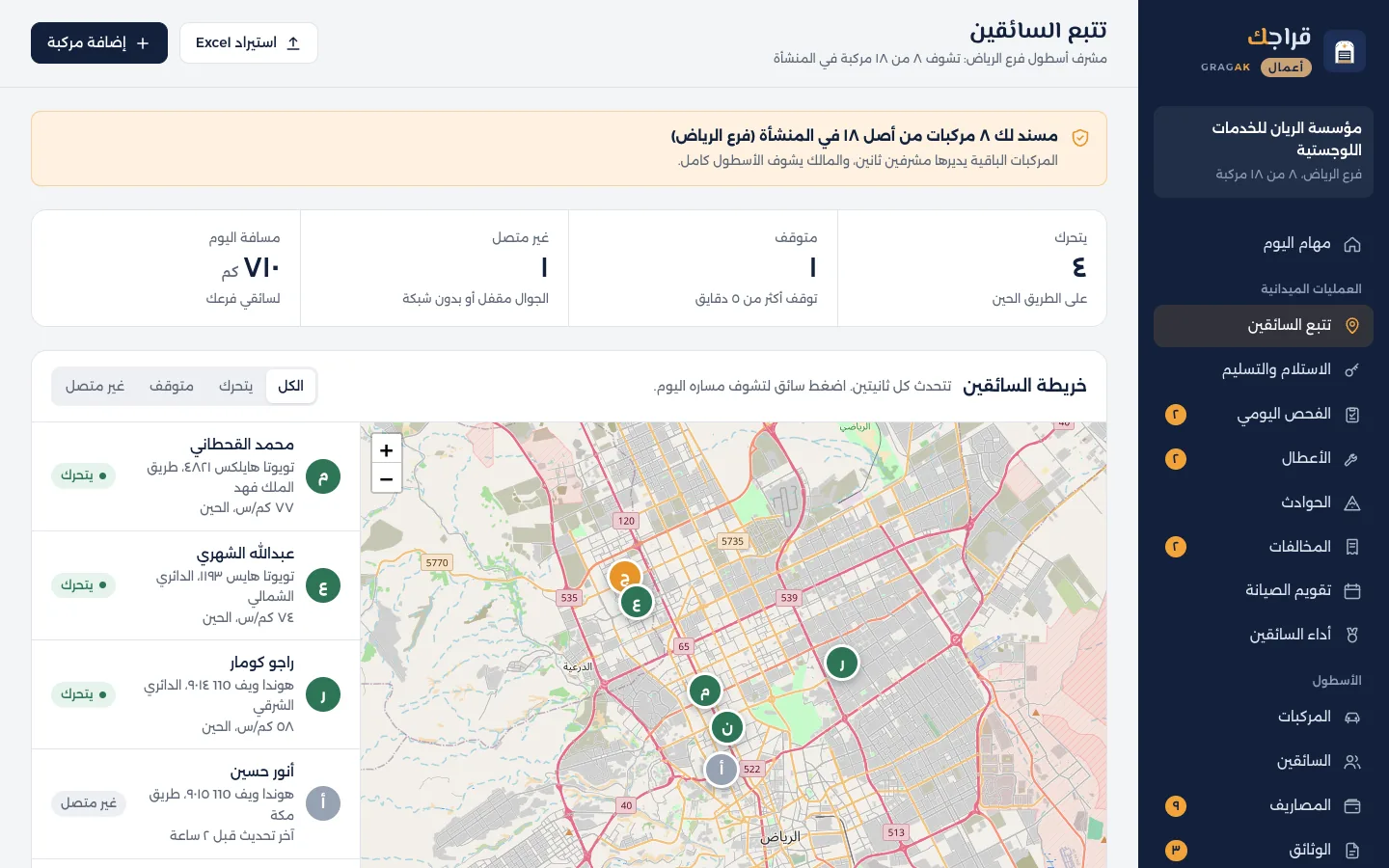Open الأعطال wrench icon
The width and height of the screenshot is (1389, 868).
coord(1352,459)
